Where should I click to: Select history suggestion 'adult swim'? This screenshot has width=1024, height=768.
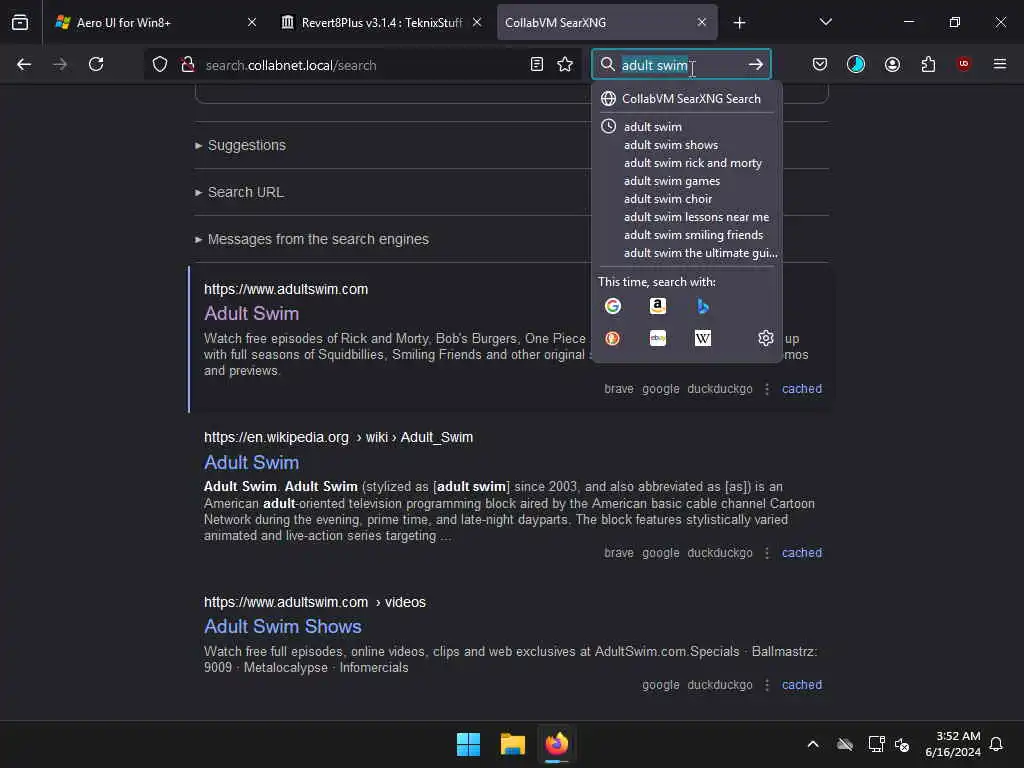coord(686,127)
